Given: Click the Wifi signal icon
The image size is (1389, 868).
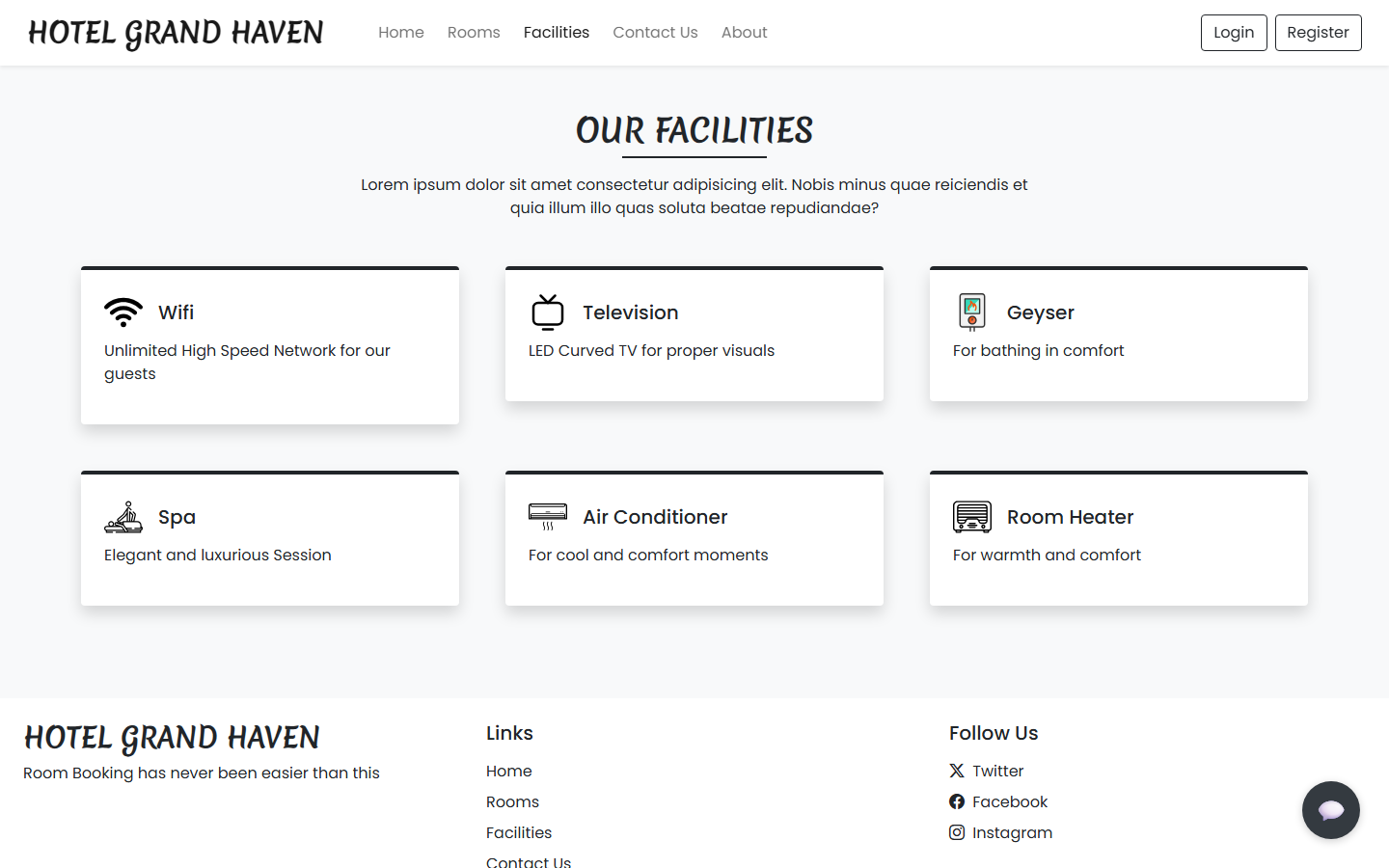Looking at the screenshot, I should point(123,312).
